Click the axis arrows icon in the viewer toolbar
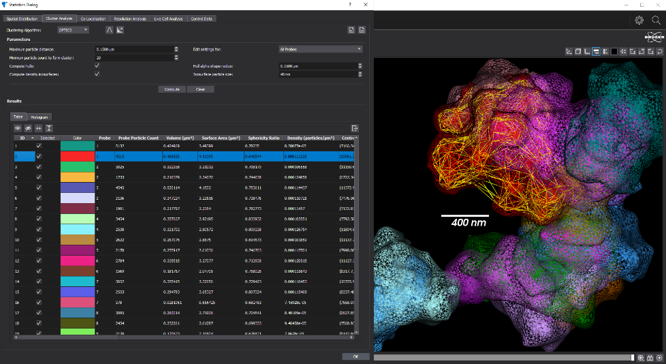666x364 pixels. (569, 51)
